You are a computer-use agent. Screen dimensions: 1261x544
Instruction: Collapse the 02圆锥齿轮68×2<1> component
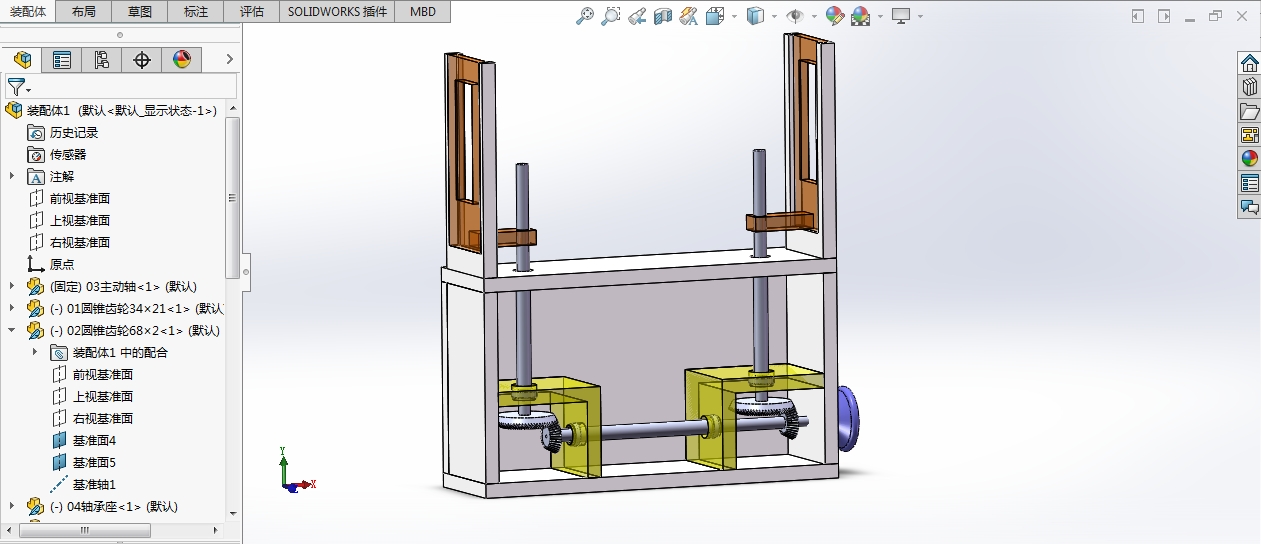coord(12,330)
